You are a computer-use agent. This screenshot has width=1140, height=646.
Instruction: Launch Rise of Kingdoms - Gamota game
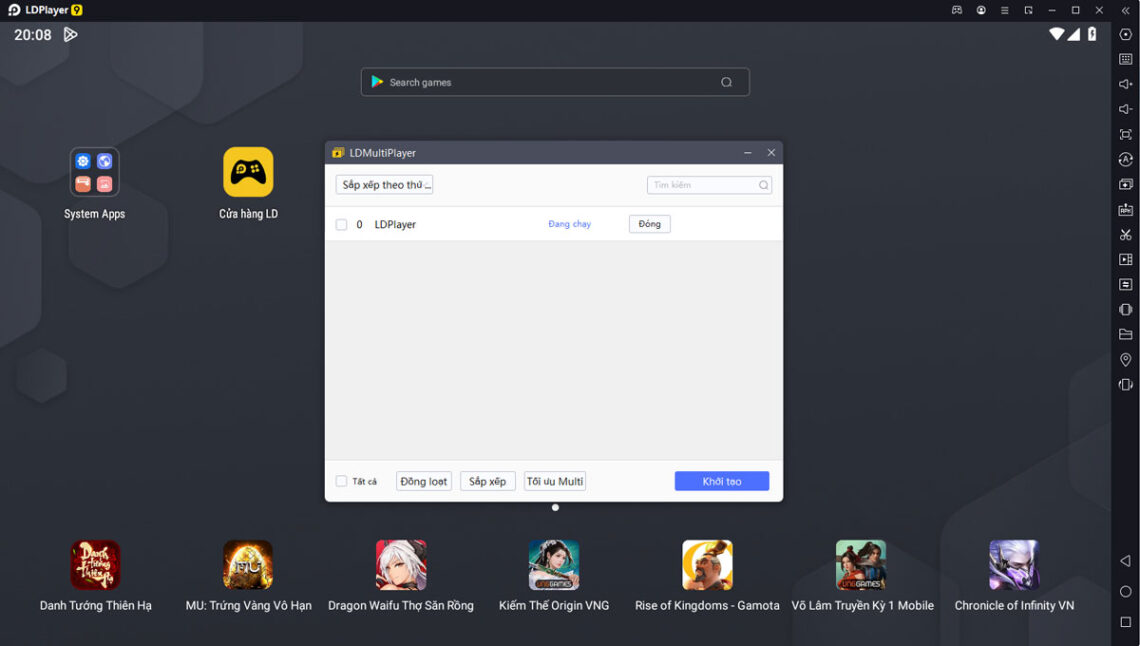707,565
